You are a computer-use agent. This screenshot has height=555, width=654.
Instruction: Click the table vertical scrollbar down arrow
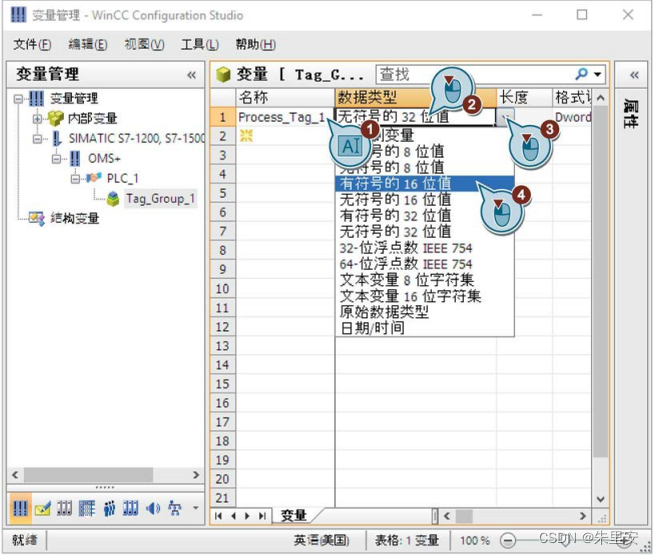(601, 499)
